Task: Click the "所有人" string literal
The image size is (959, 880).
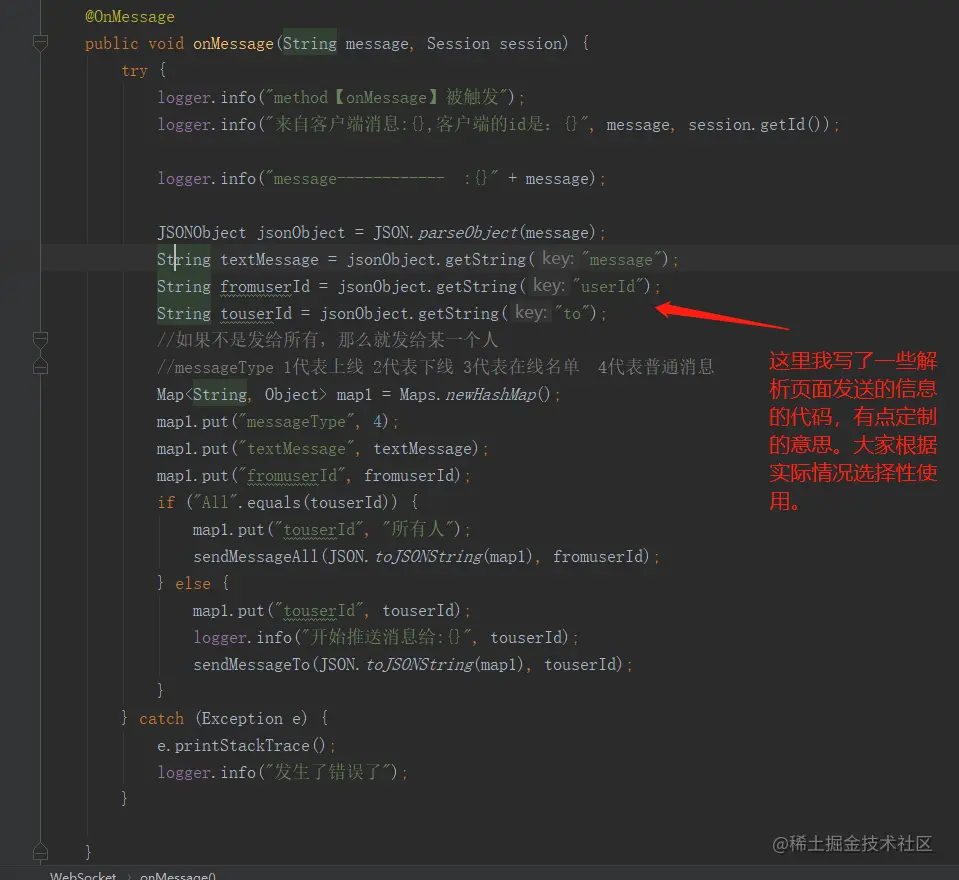Action: [418, 529]
